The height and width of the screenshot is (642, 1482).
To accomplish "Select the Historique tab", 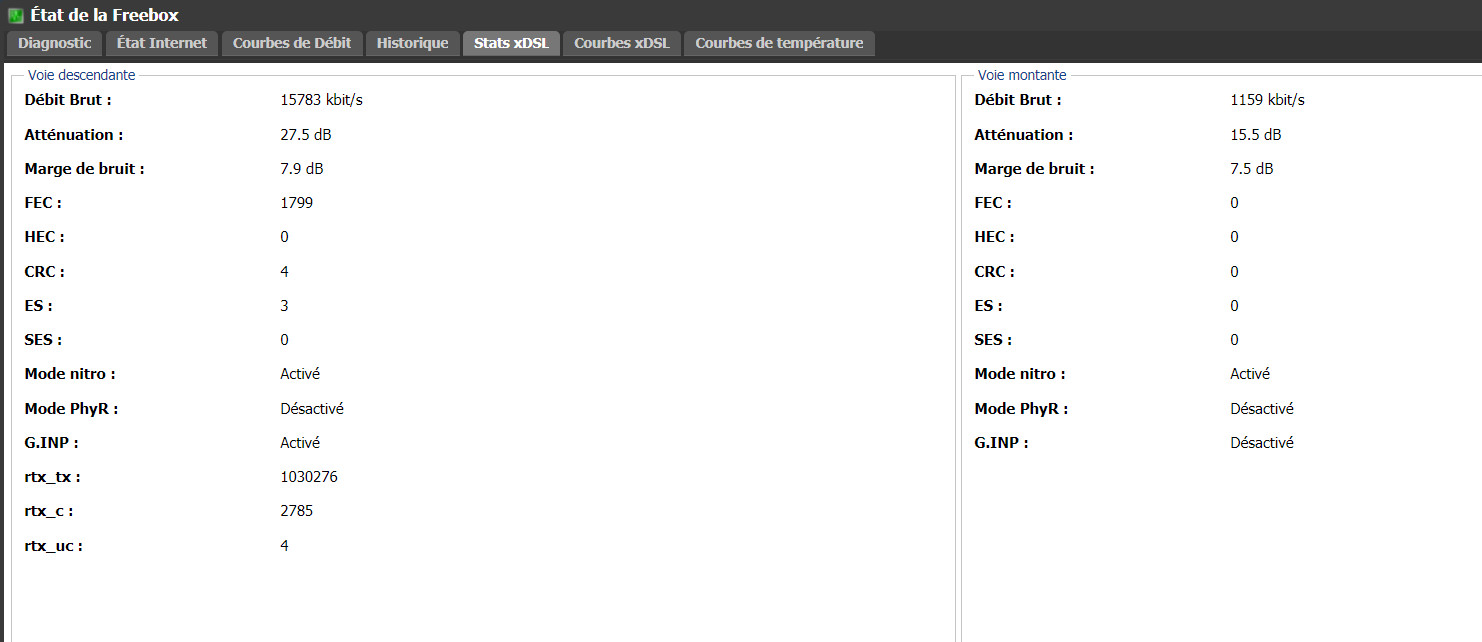I will click(412, 43).
